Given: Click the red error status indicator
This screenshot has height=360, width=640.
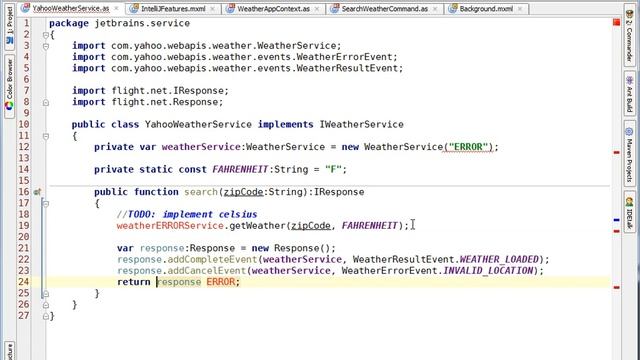Looking at the screenshot, I should (616, 22).
